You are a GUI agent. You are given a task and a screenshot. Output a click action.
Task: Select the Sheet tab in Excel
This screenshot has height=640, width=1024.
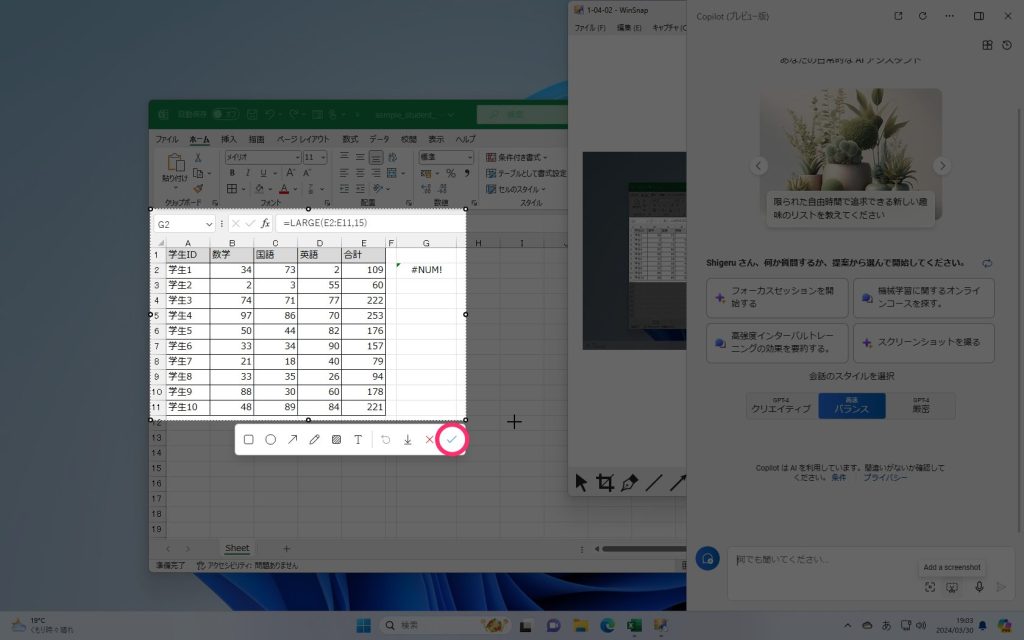[x=237, y=549]
